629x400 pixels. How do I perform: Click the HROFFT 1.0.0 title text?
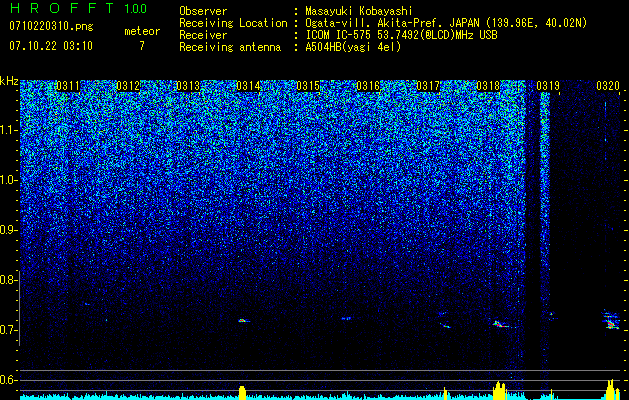point(78,8)
